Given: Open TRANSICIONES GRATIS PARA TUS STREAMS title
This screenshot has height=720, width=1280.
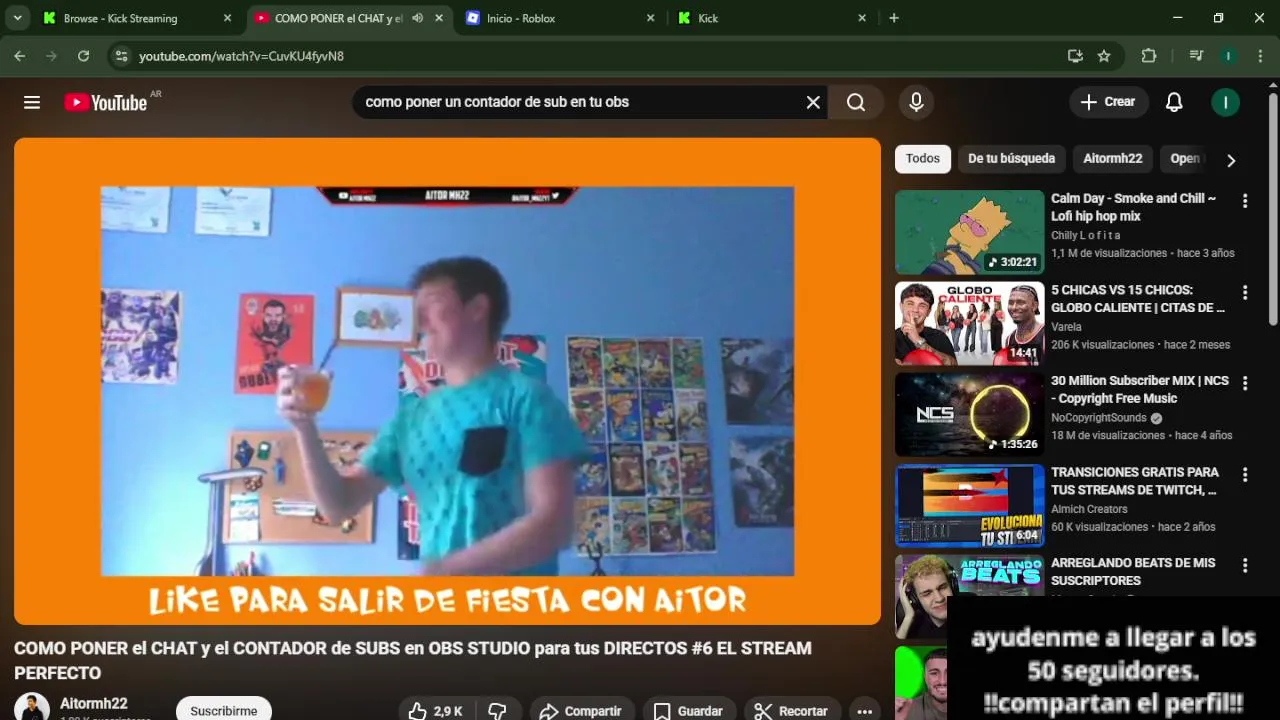Looking at the screenshot, I should point(1135,481).
